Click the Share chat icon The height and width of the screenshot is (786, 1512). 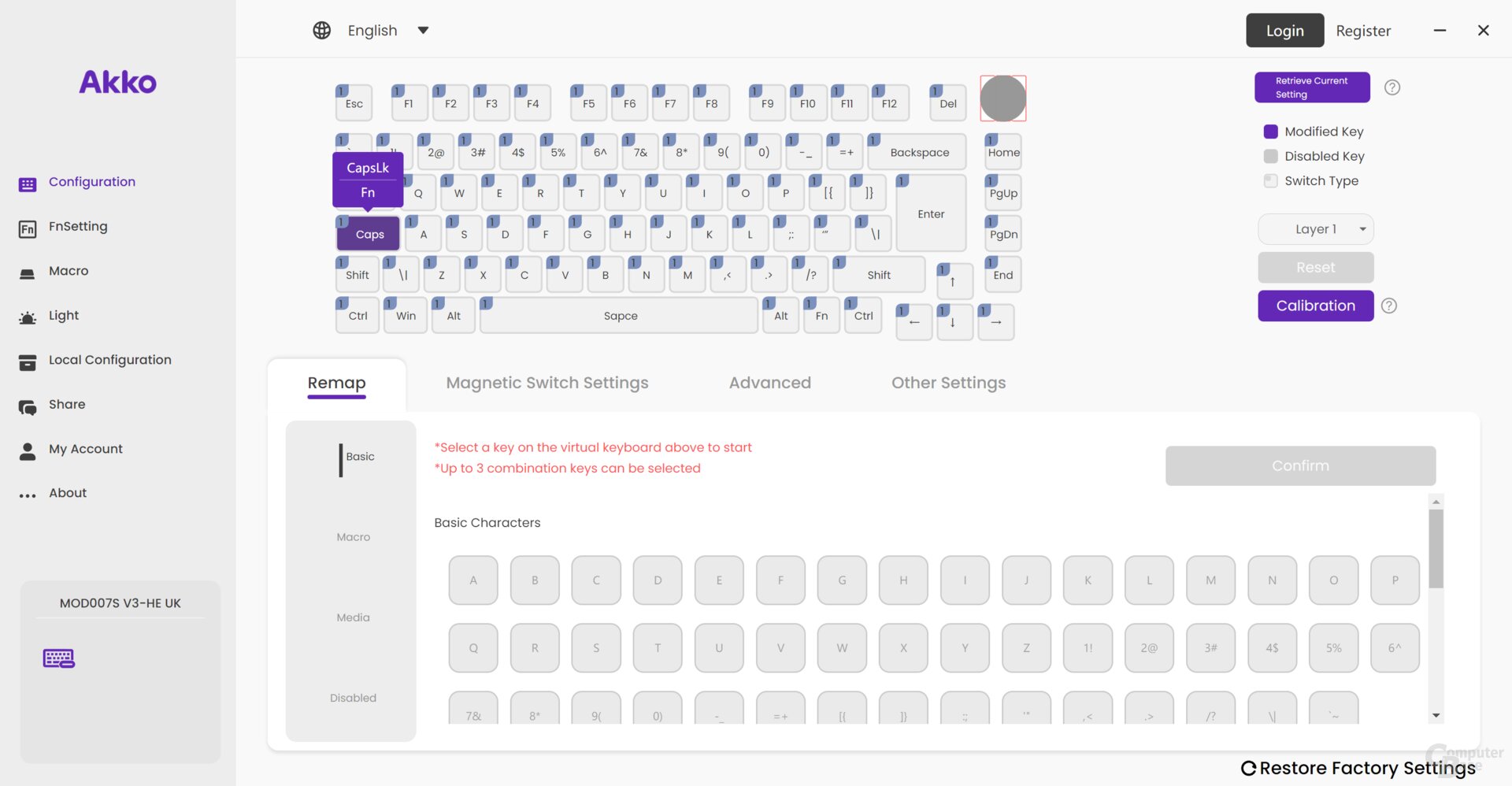pos(28,406)
